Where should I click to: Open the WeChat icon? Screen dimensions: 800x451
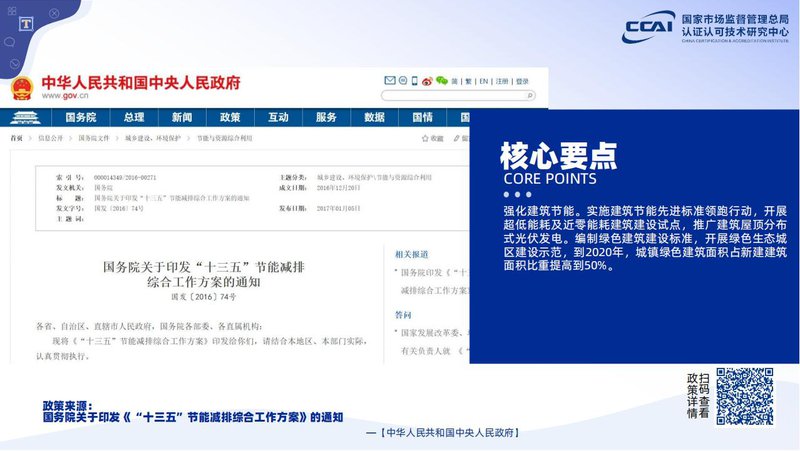442,81
